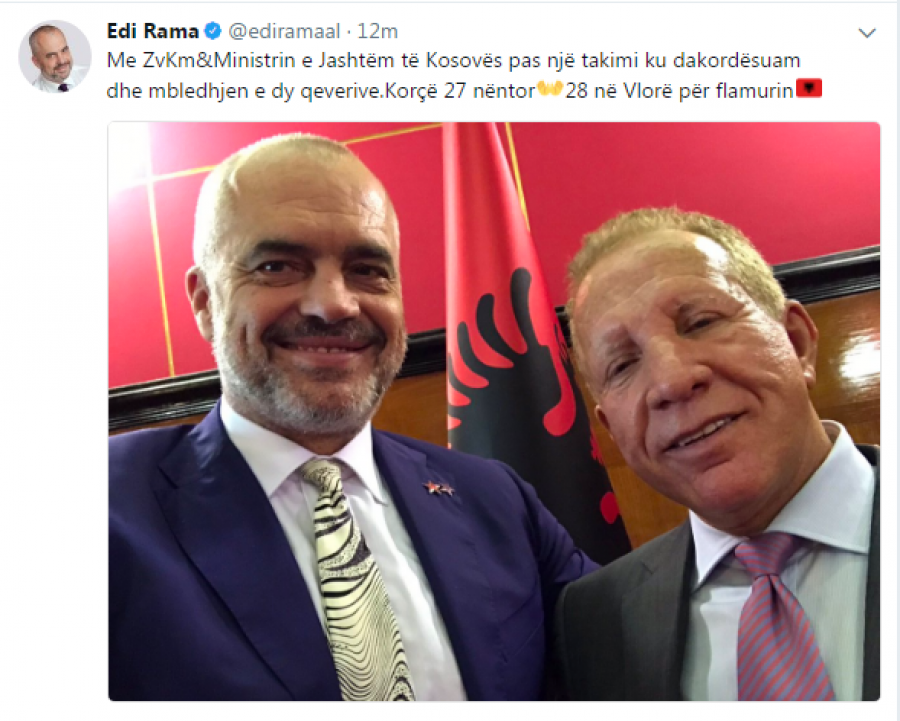The height and width of the screenshot is (721, 900).
Task: Open the Edi Rama display name link
Action: [x=153, y=31]
